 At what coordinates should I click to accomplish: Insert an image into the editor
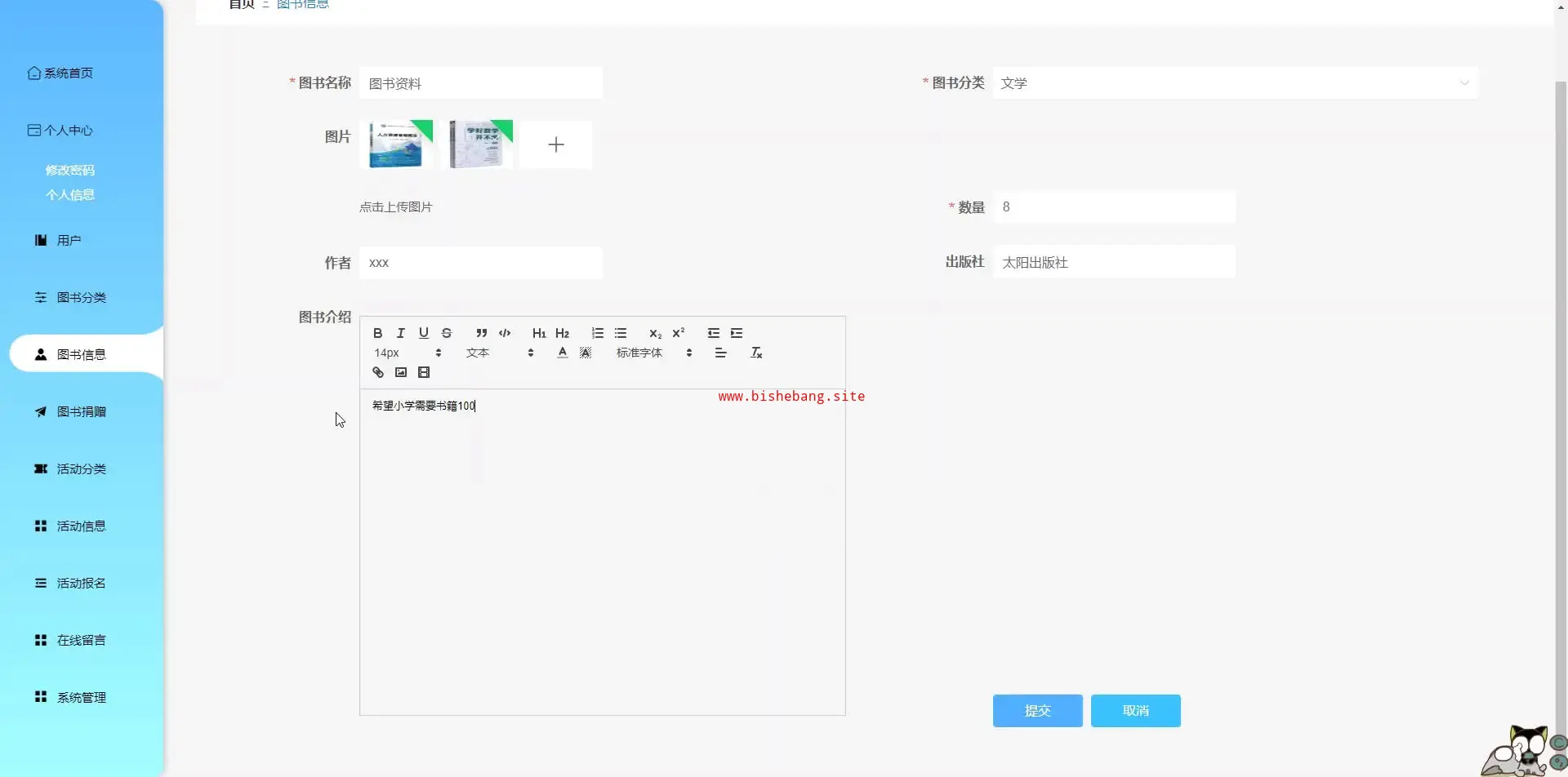pos(400,372)
